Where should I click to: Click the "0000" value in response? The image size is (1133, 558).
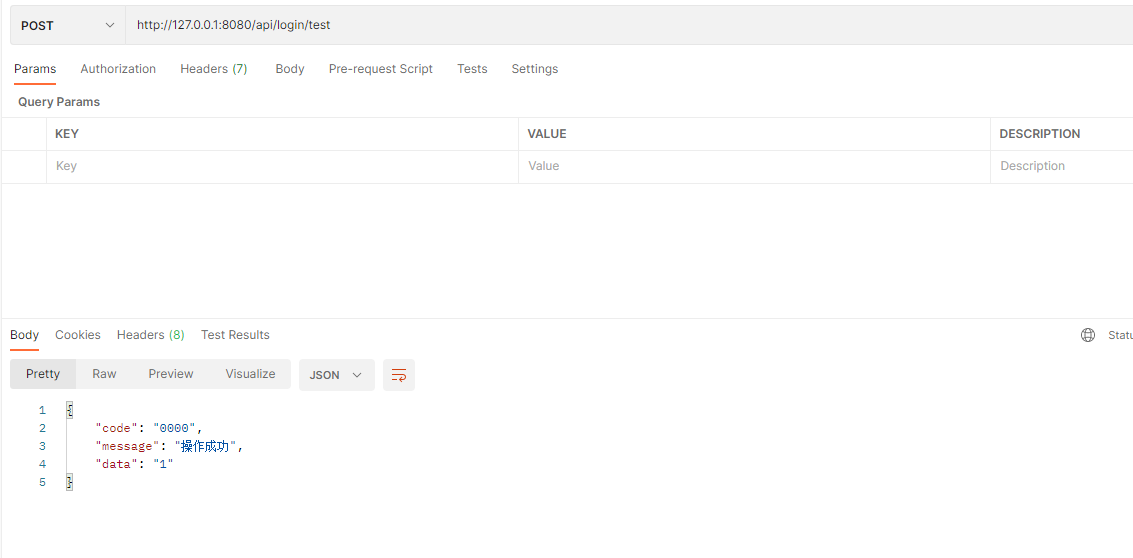pyautogui.click(x=174, y=429)
